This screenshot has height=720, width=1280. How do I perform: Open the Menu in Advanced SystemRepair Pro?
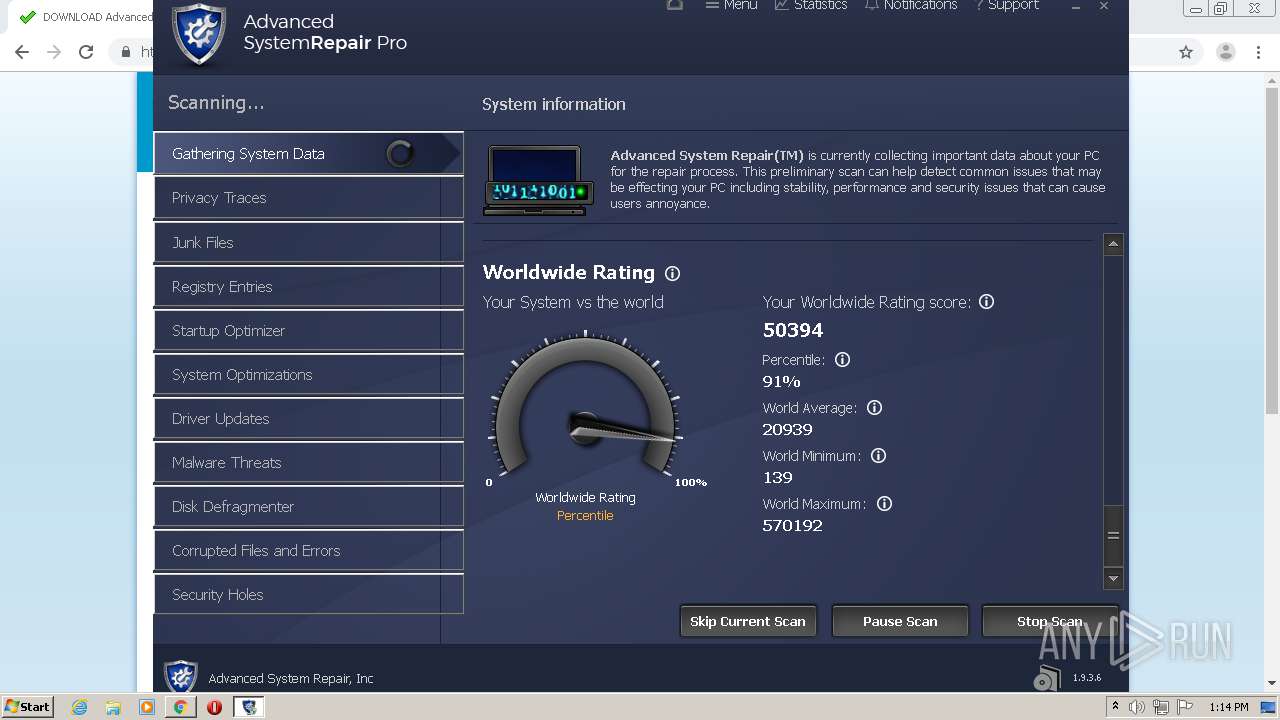731,5
